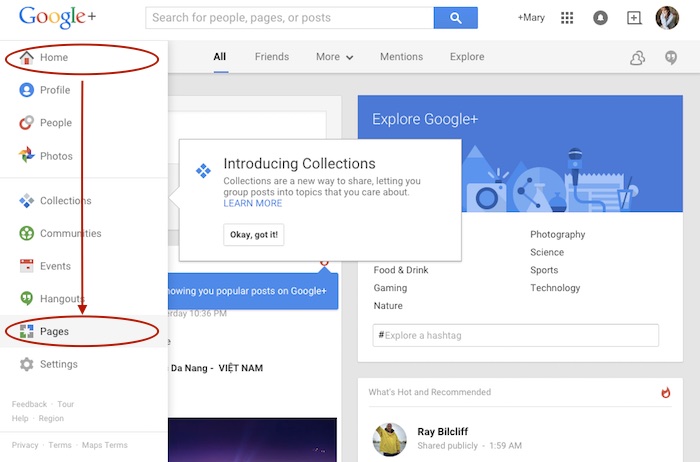Click the People circles icon
Viewport: 700px width, 462px height.
click(26, 122)
